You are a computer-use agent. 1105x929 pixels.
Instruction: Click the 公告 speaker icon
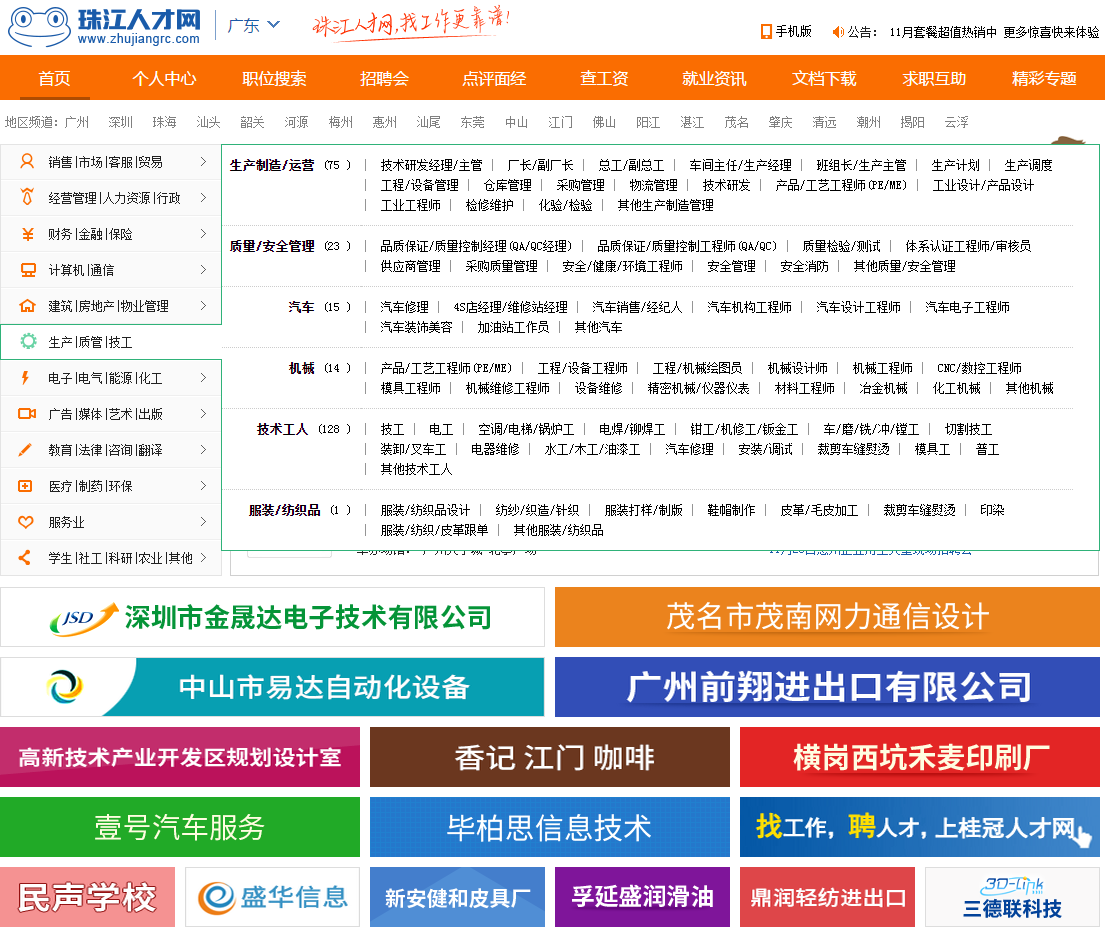coord(838,32)
